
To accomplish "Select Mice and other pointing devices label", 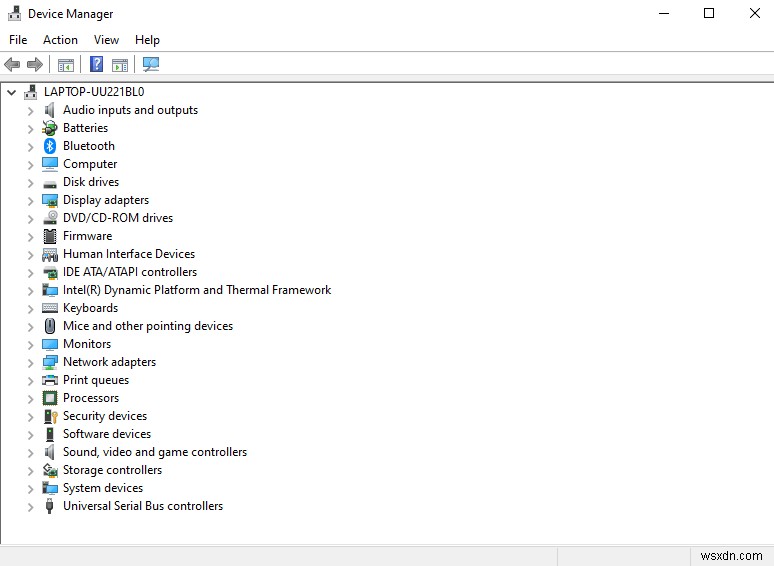I will pos(148,326).
